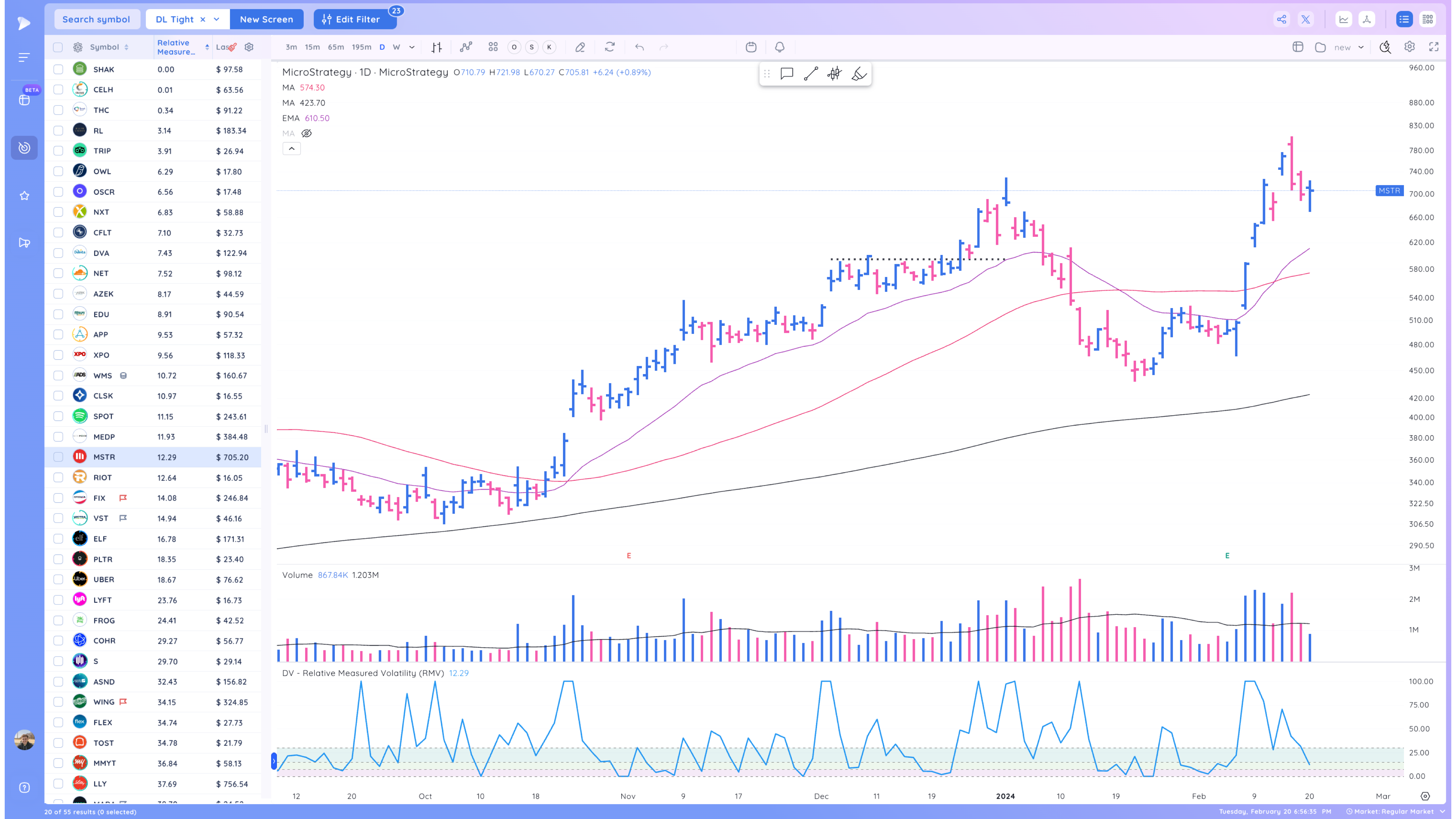Close the DL Tight screen tab

point(202,19)
